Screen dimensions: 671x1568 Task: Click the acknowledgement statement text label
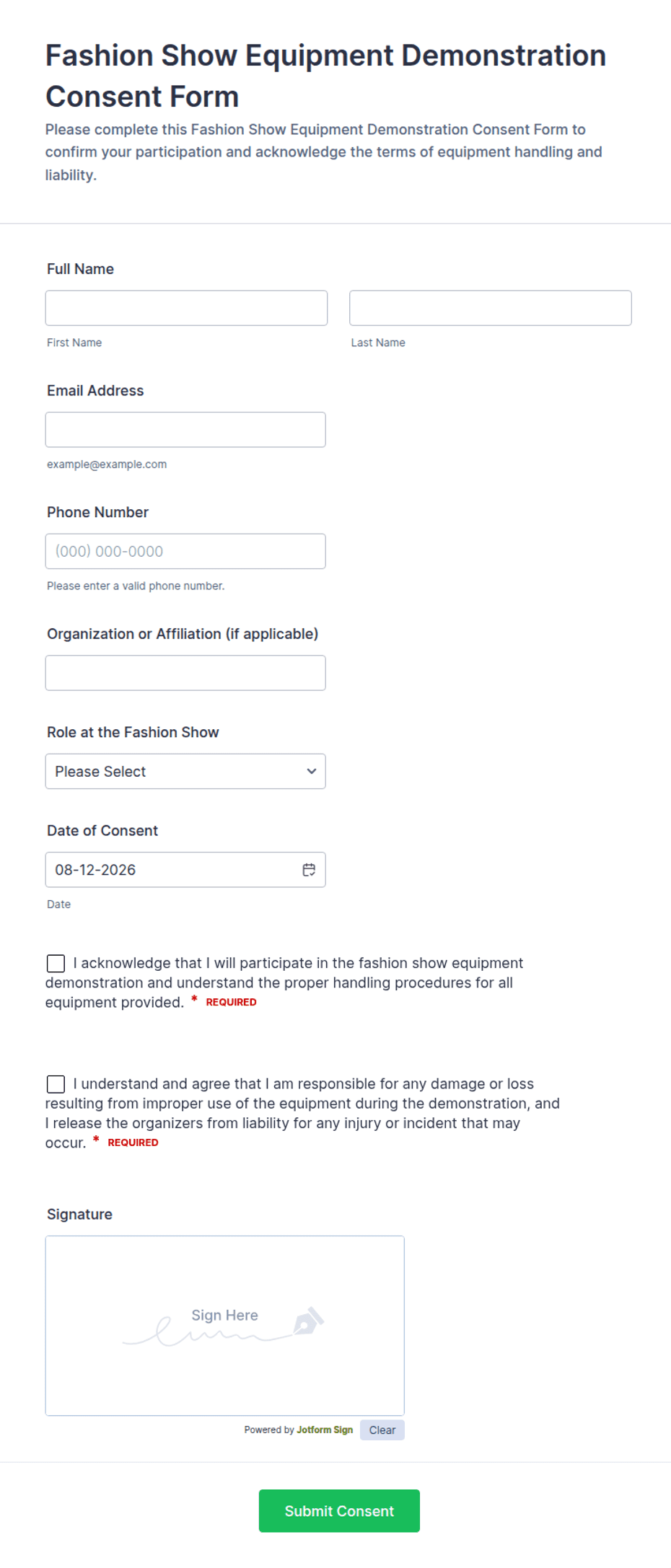click(x=284, y=982)
